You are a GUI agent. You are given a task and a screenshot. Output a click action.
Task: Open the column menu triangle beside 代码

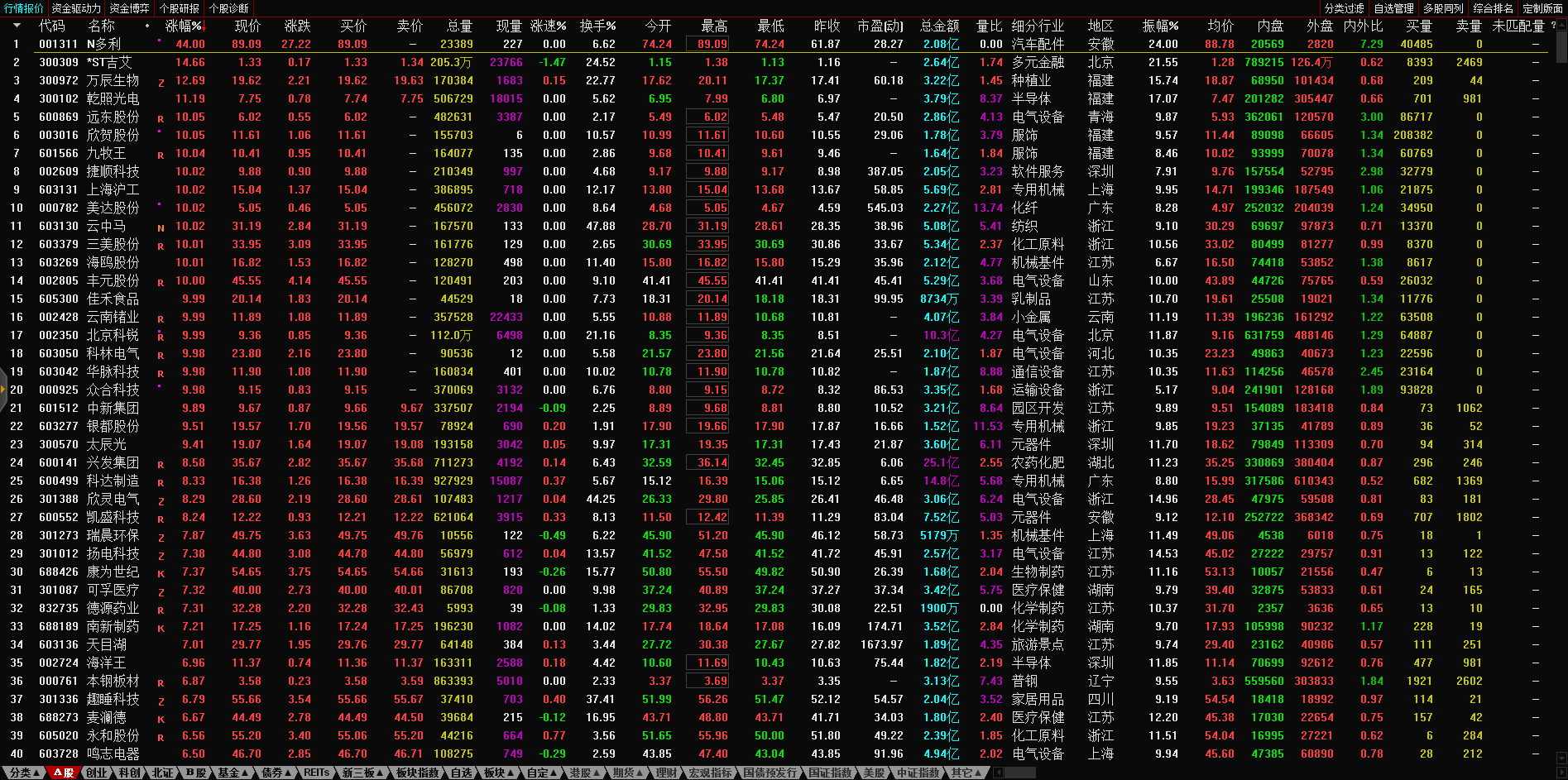tap(16, 26)
